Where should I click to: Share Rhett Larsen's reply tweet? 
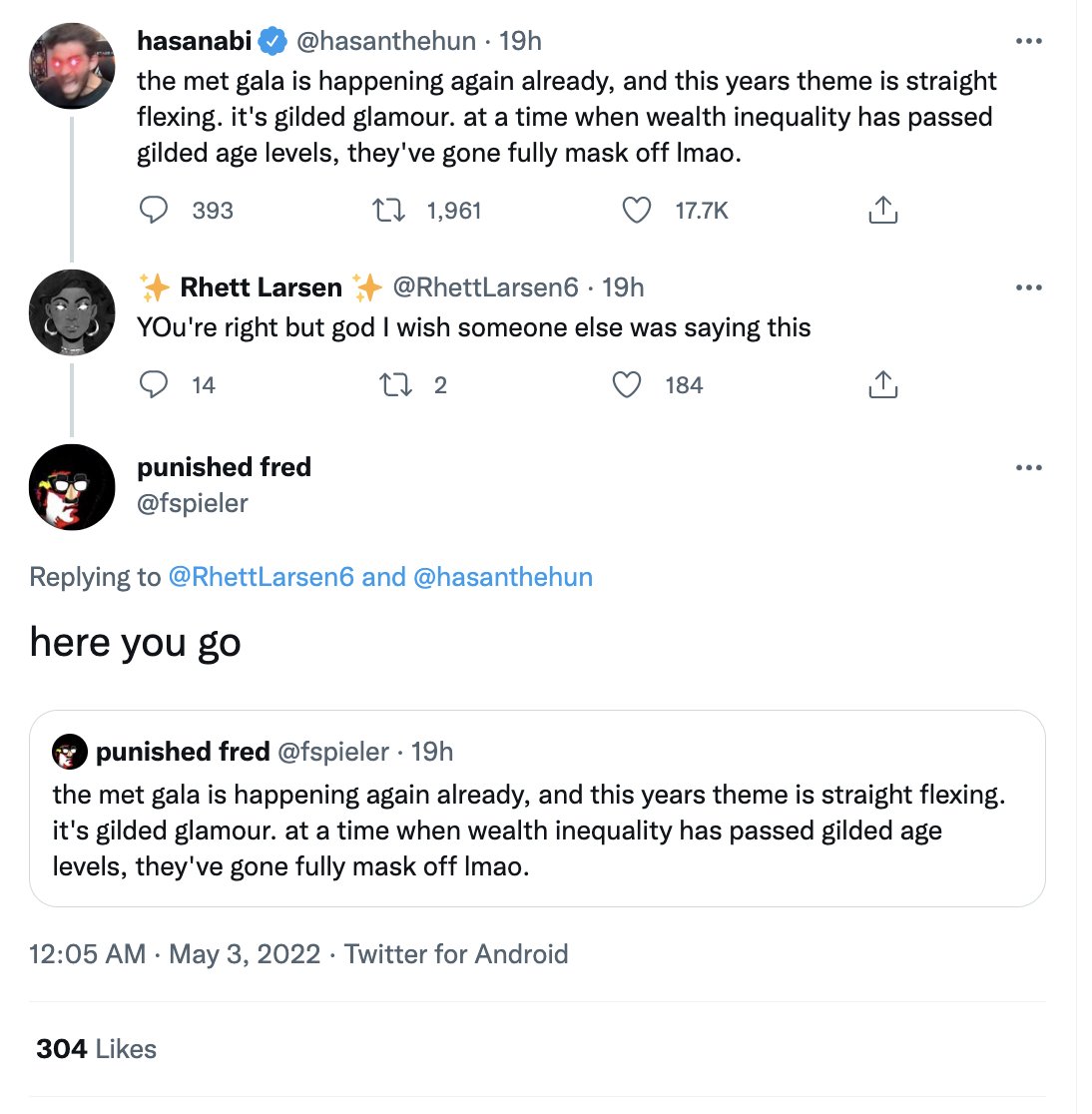tap(883, 384)
